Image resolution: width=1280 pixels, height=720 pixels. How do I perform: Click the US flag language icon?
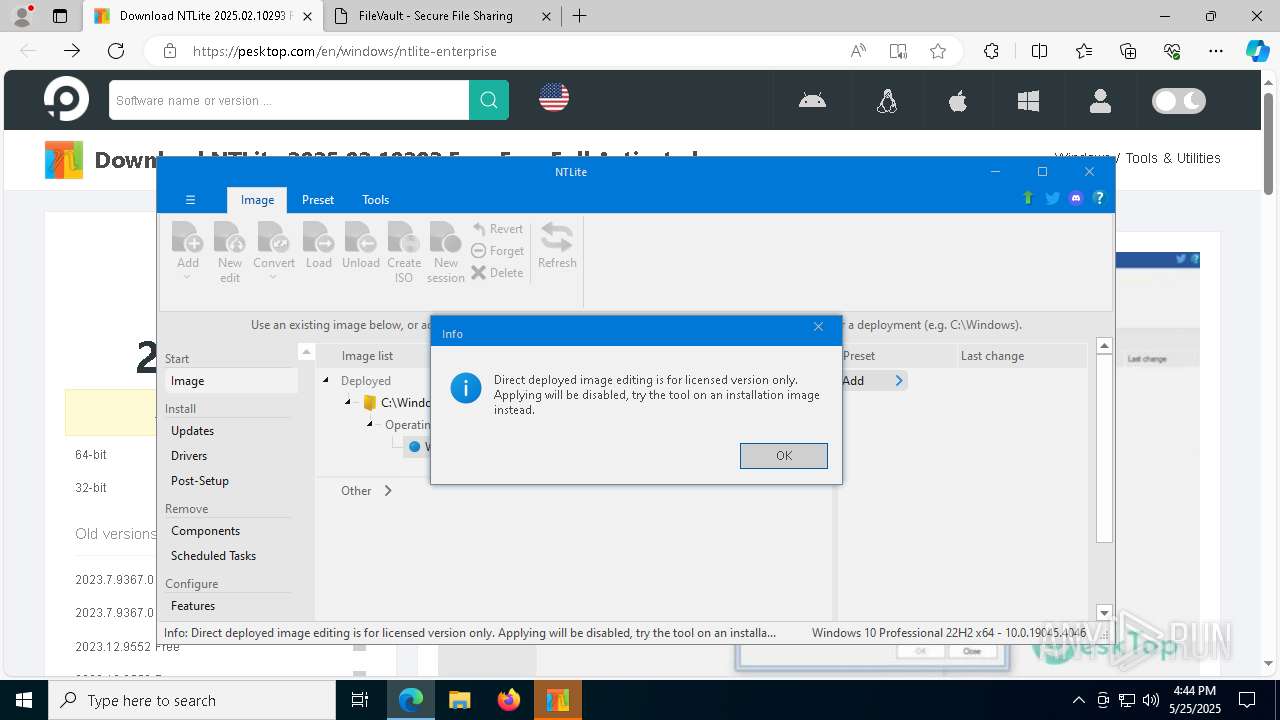coord(554,97)
